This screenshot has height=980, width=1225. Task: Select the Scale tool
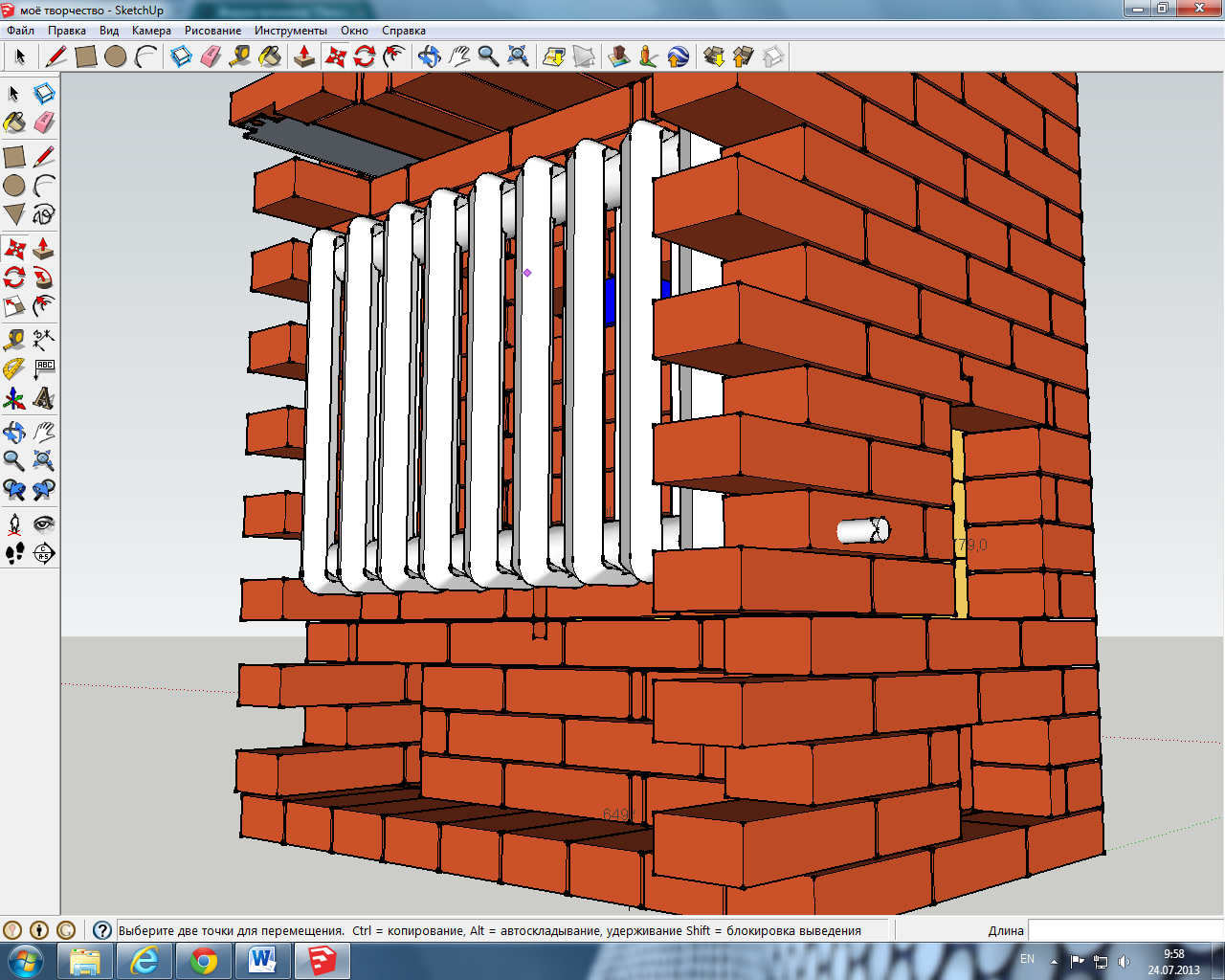coord(14,307)
